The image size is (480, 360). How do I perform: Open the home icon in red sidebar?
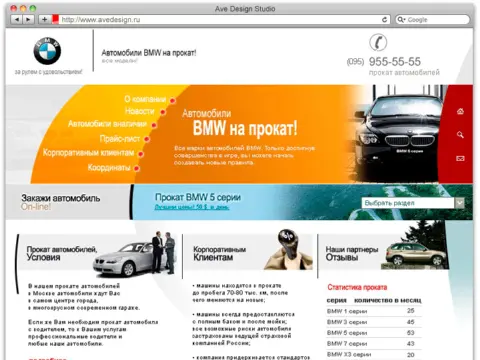pyautogui.click(x=460, y=111)
